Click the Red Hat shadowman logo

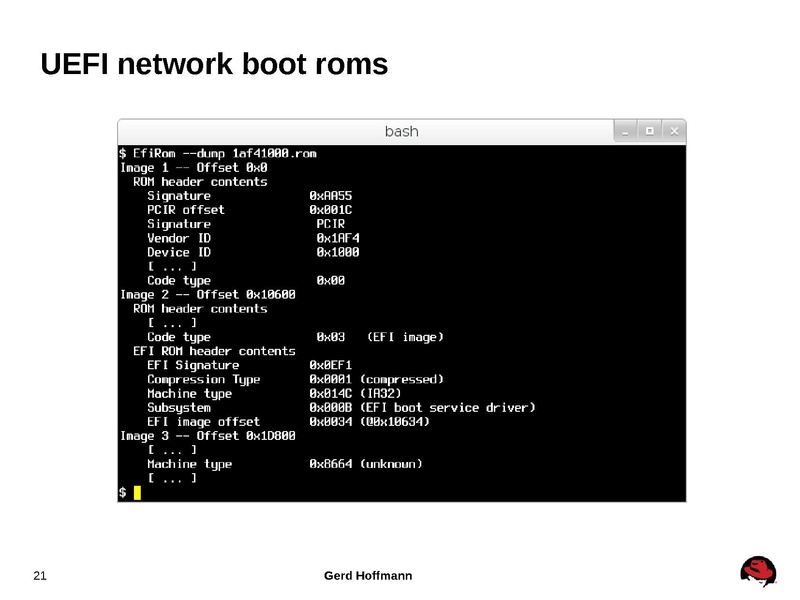tap(760, 571)
